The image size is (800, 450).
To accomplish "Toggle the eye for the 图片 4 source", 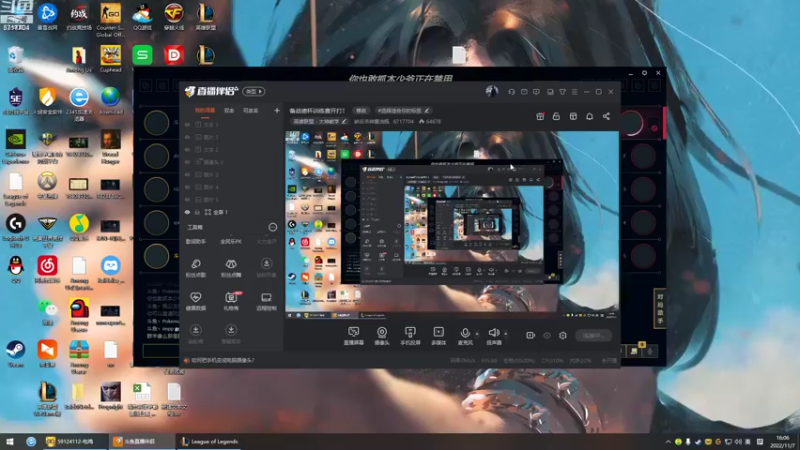I will [187, 187].
